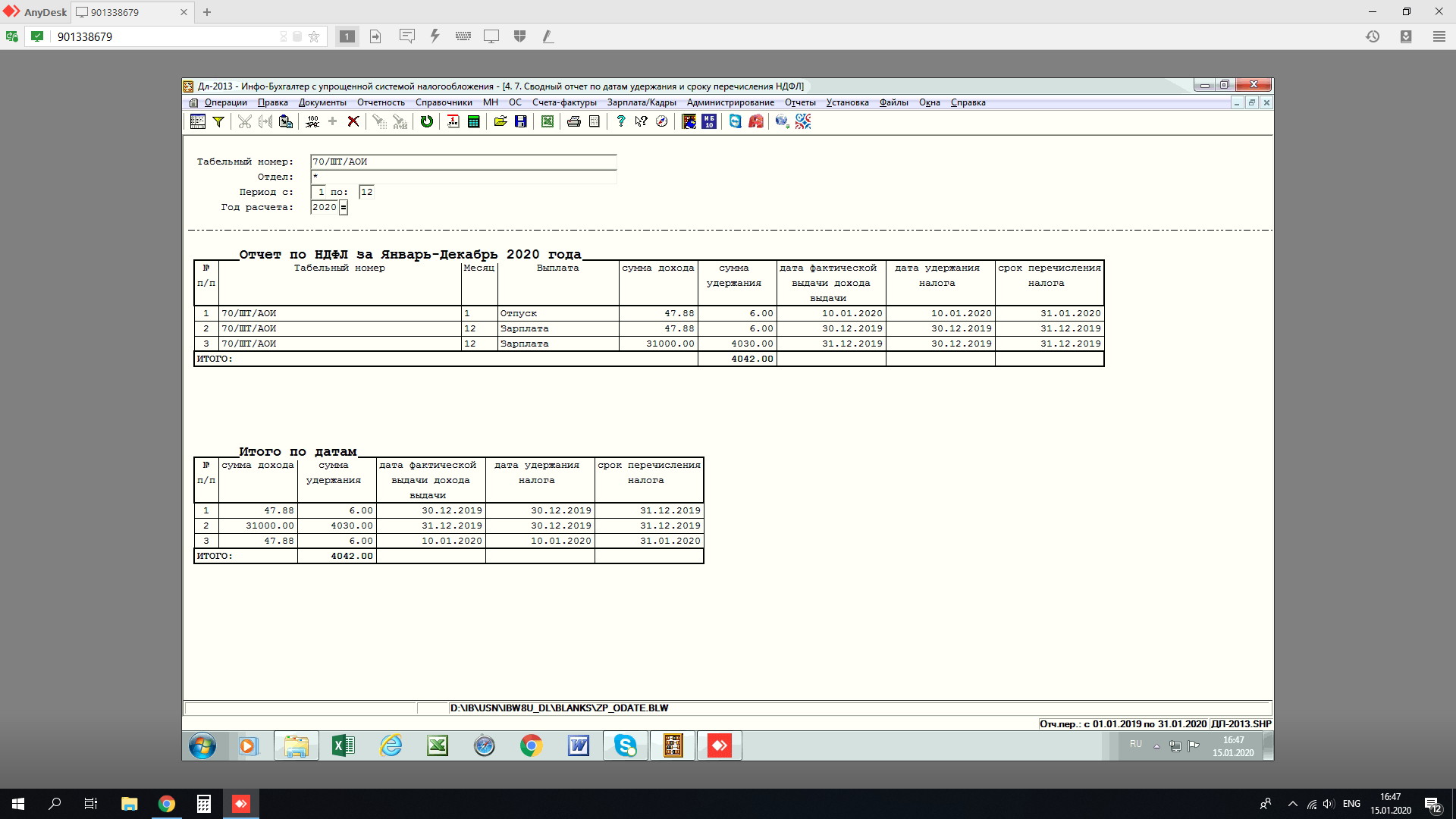Screen dimensions: 1456x819
Task: Click the floppy disk save icon
Action: pyautogui.click(x=521, y=121)
